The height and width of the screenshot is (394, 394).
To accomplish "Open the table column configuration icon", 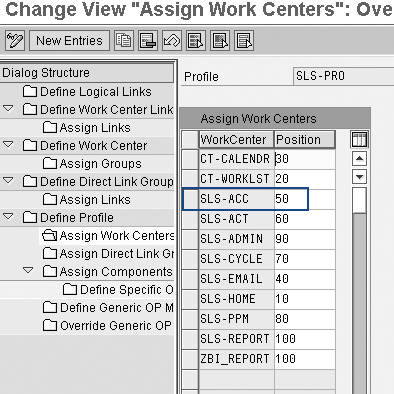I will [x=360, y=139].
